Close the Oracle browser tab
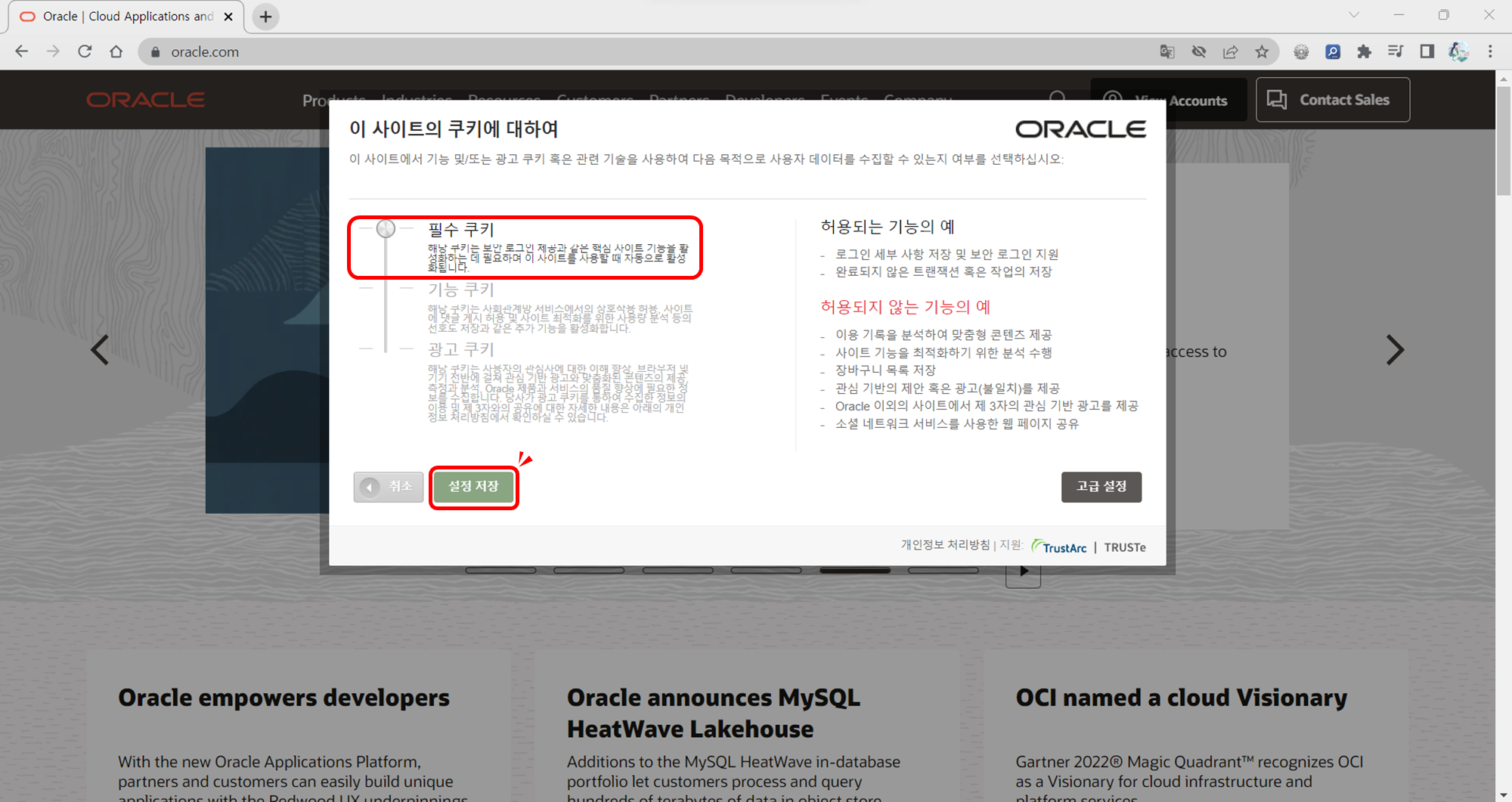1512x802 pixels. pos(228,17)
